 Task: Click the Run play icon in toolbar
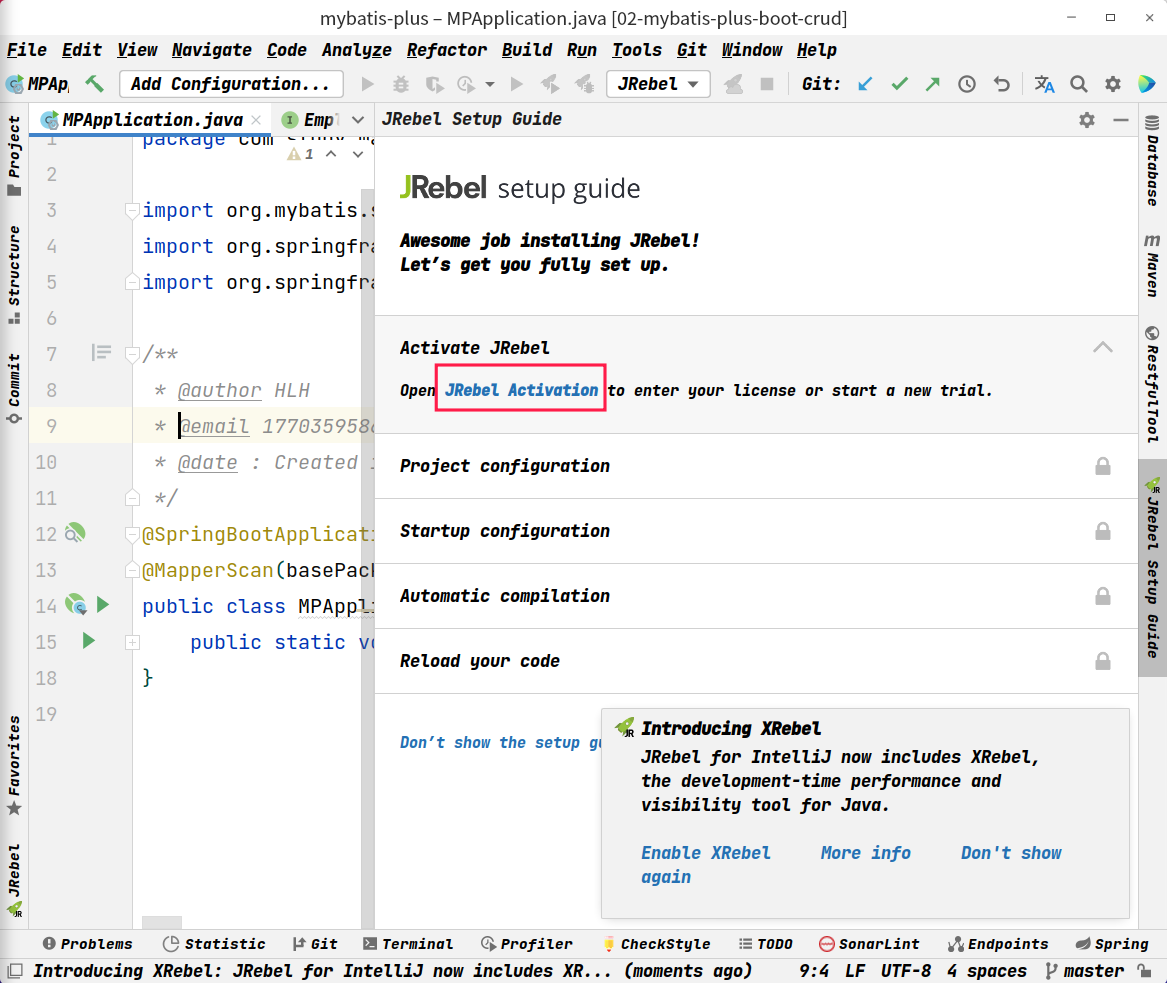367,84
